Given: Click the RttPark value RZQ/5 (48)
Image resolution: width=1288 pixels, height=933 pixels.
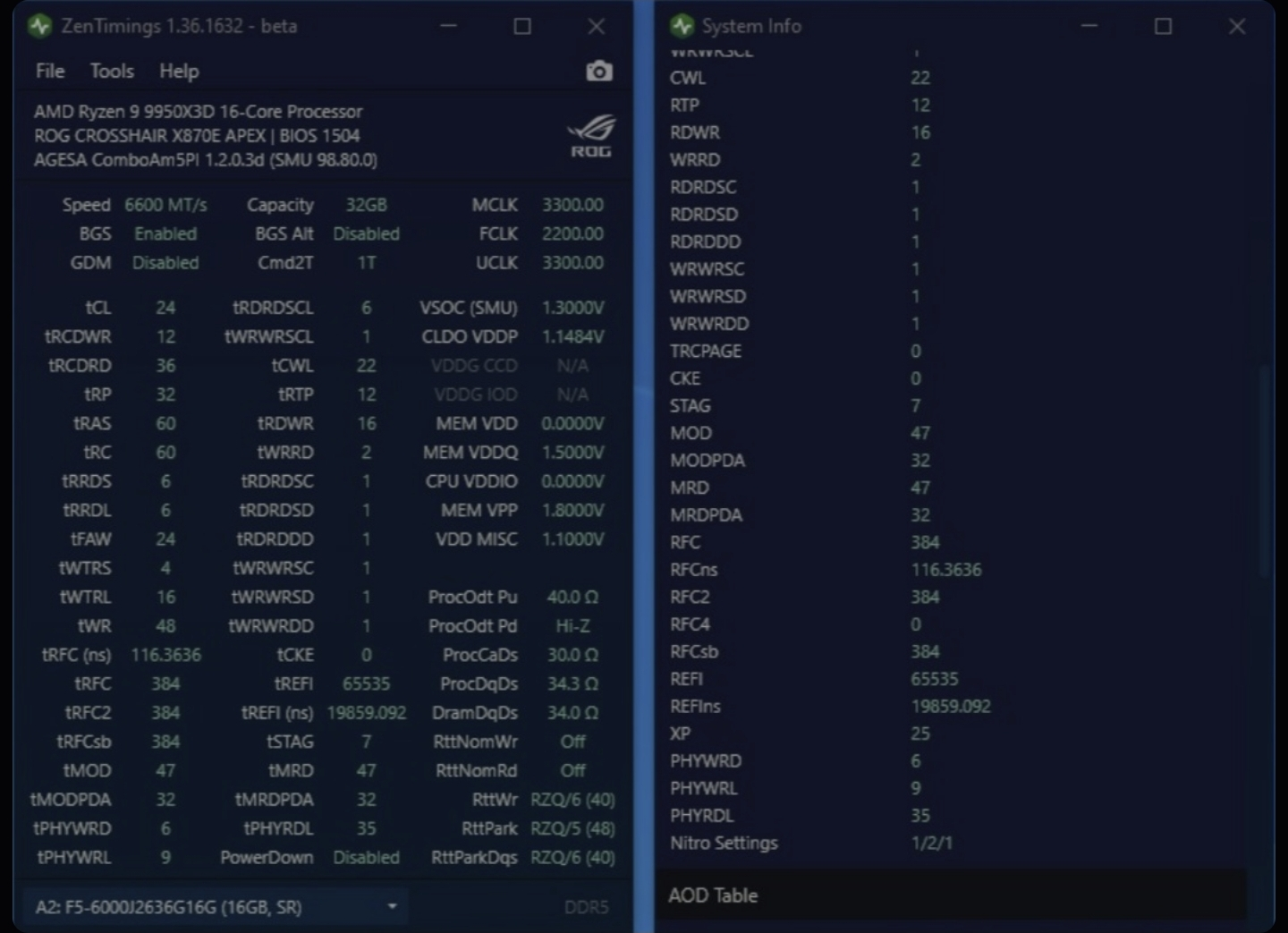Looking at the screenshot, I should (572, 829).
